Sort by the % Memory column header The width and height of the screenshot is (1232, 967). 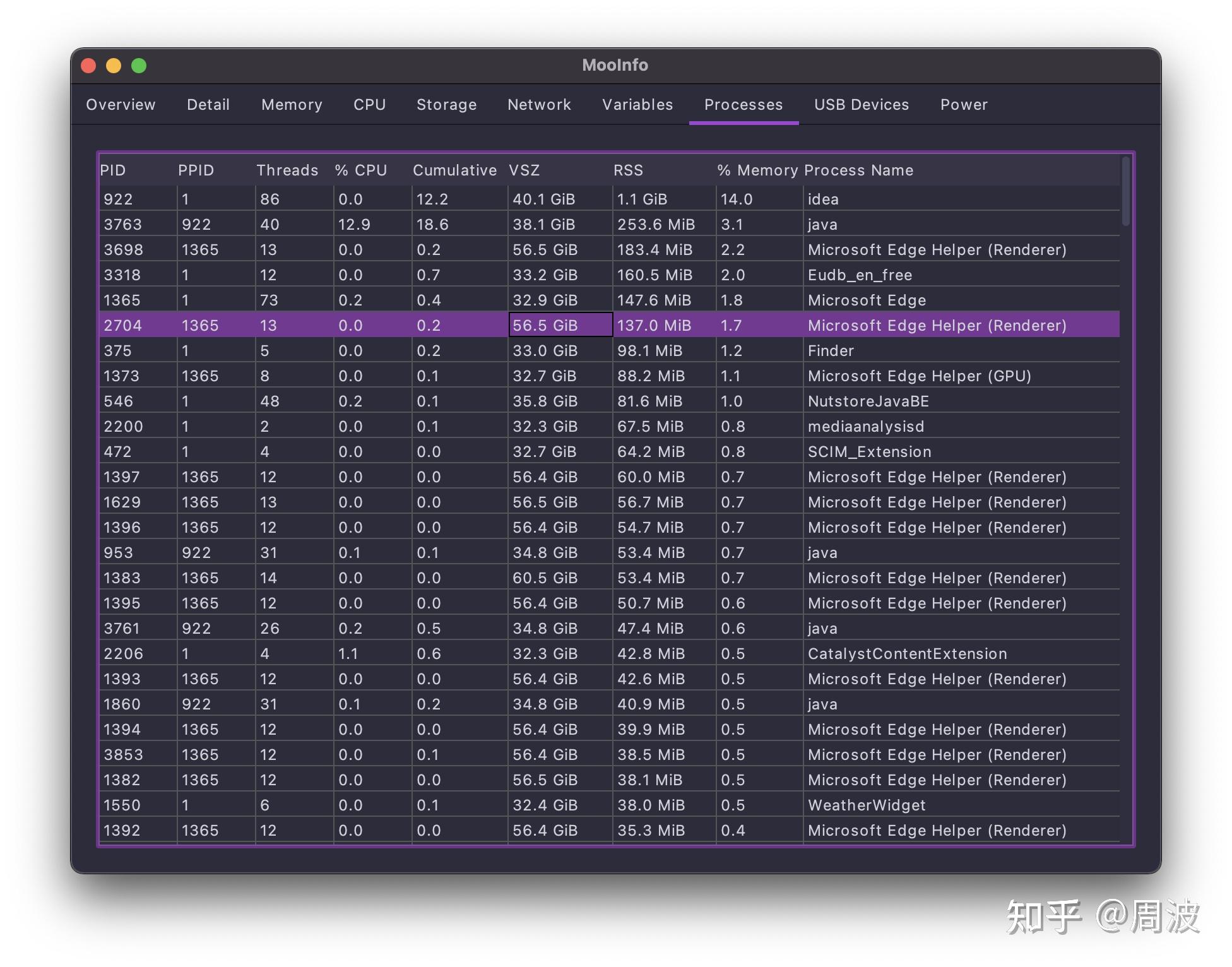[x=757, y=170]
